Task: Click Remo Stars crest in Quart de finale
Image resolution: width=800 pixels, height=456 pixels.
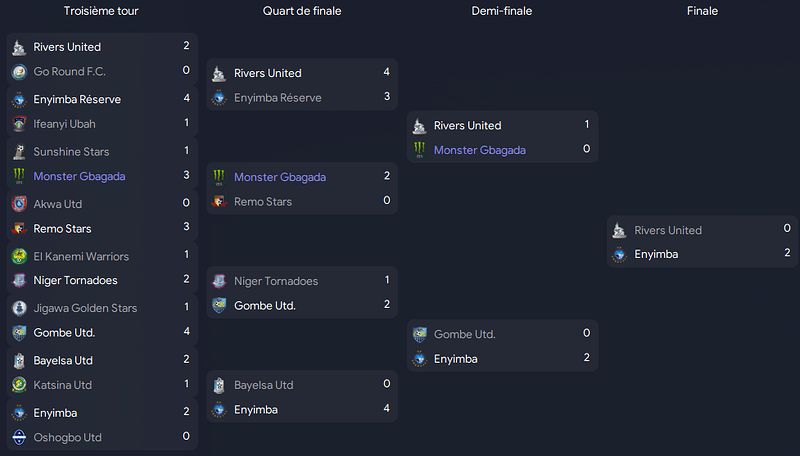Action: (x=219, y=201)
